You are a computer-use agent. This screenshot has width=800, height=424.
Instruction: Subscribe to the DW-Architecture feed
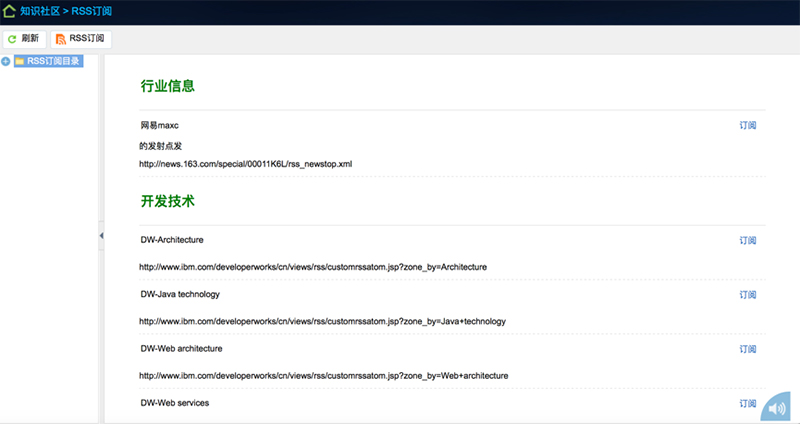(747, 240)
